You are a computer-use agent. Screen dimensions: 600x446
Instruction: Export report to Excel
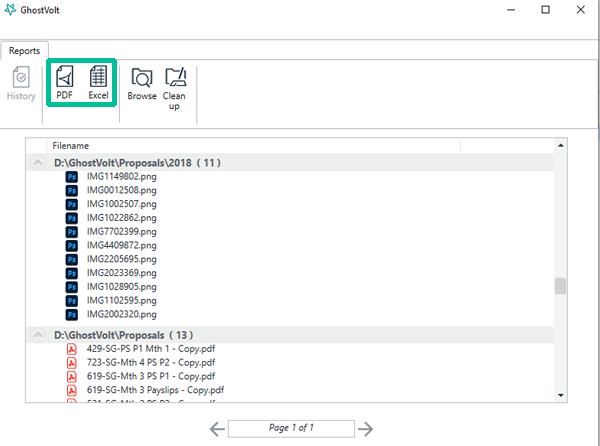coord(98,82)
